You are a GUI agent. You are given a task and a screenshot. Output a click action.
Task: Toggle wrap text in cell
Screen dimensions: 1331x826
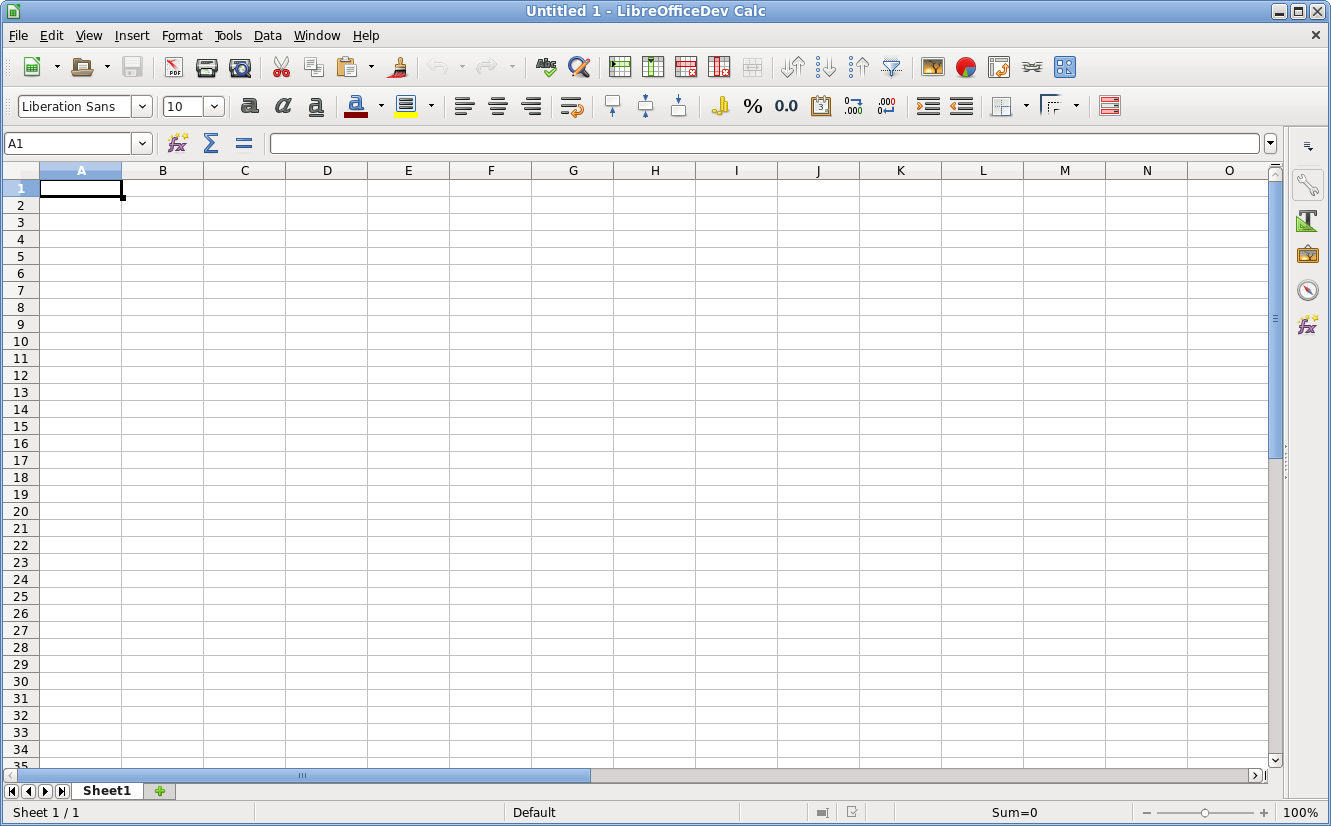(x=571, y=106)
